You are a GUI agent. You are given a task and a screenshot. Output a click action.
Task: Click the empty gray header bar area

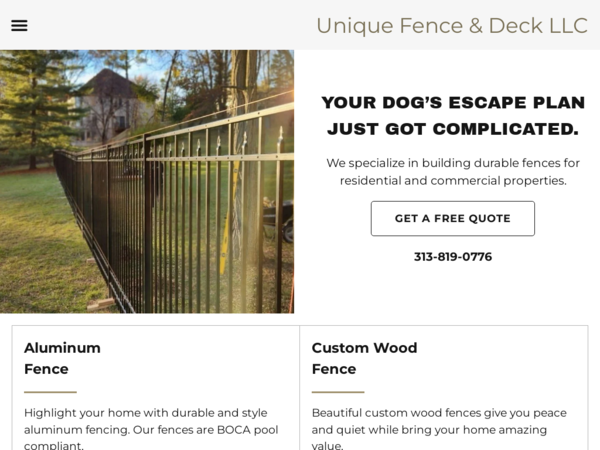point(168,25)
